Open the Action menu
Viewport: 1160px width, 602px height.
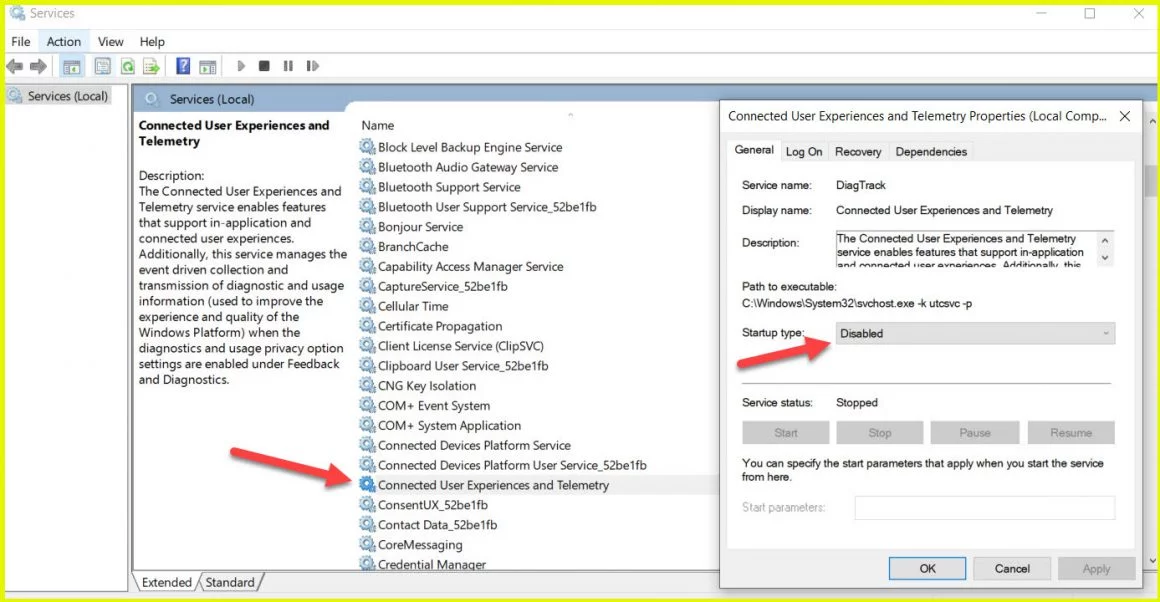point(64,41)
